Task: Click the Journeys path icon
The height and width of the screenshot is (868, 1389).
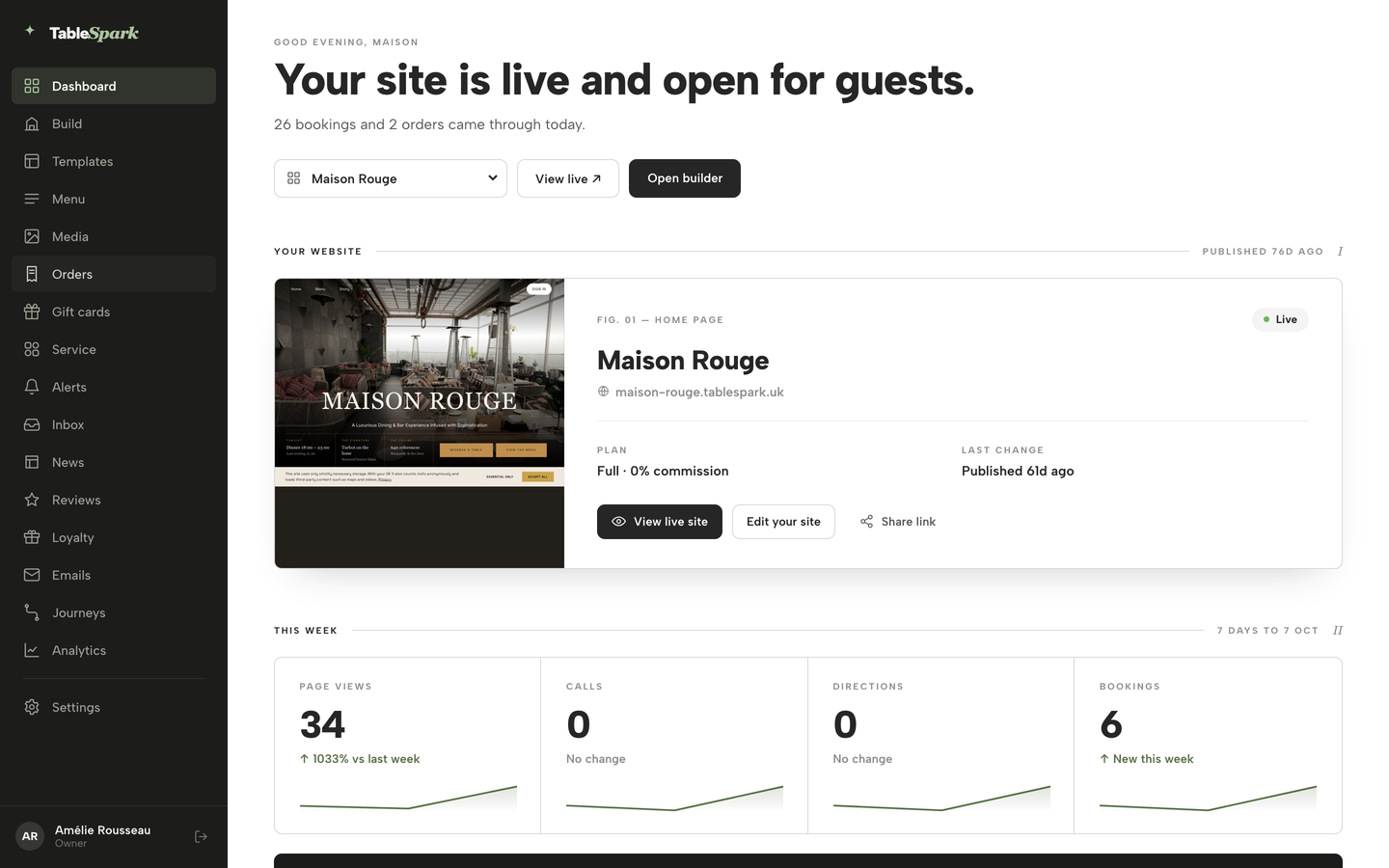Action: (x=32, y=612)
